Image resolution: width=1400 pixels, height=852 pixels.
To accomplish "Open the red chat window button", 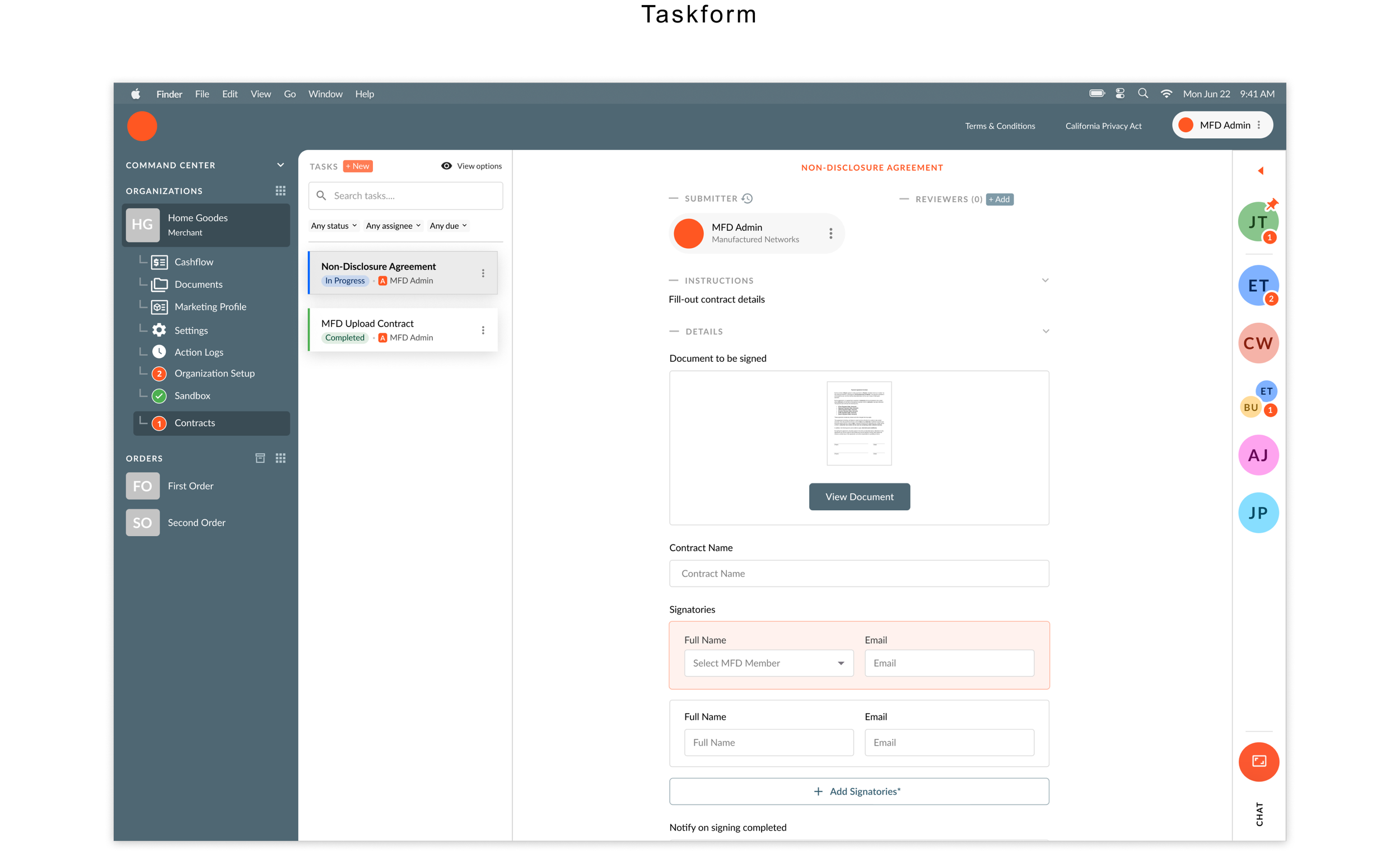I will pos(1258,762).
